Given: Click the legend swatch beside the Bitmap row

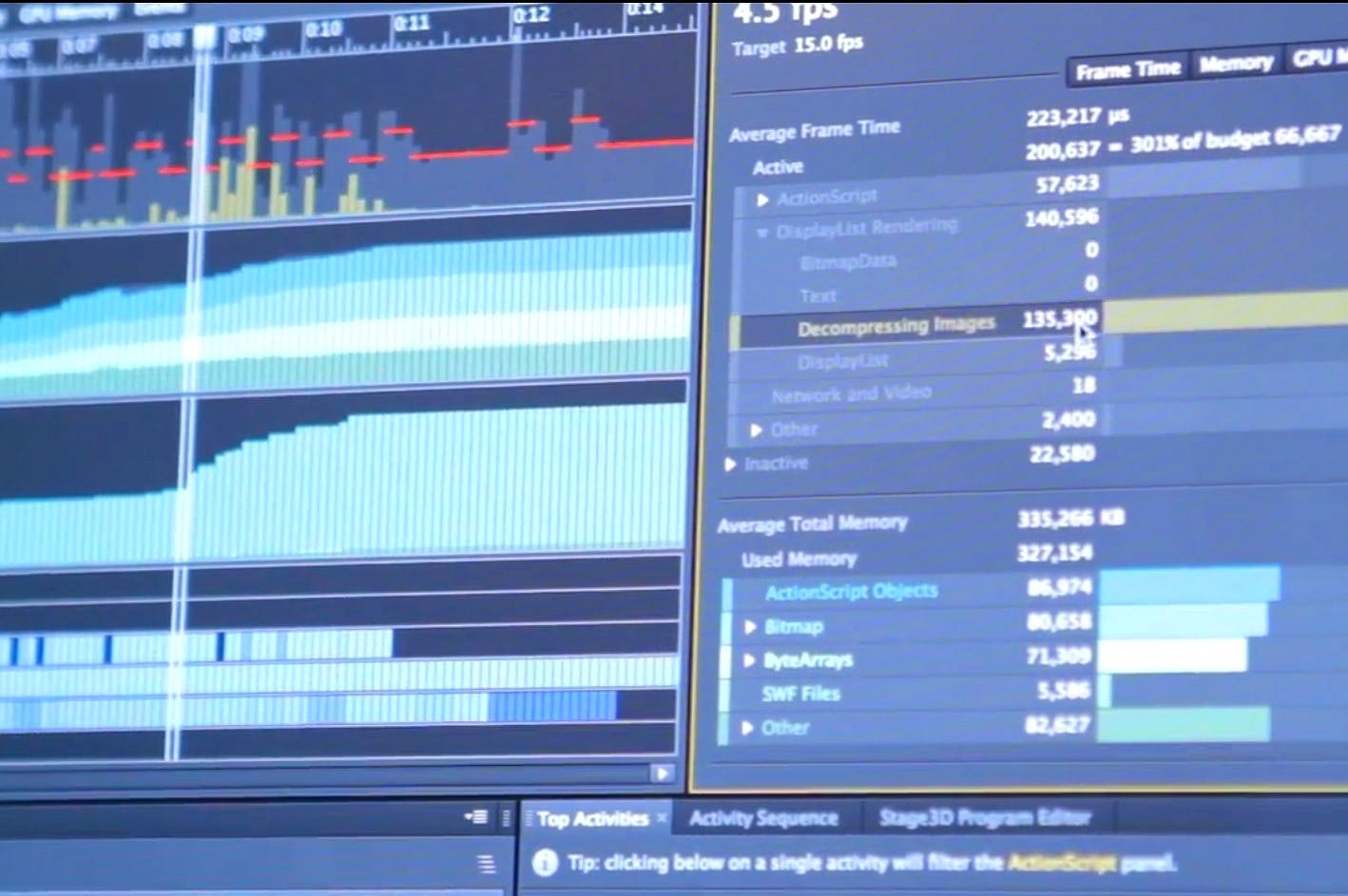Looking at the screenshot, I should point(730,626).
